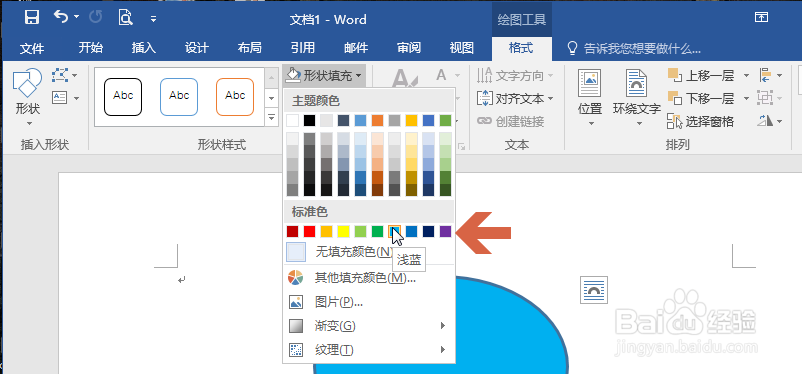Switch to the 插入 tab
This screenshot has height=374, width=802.
click(x=144, y=48)
